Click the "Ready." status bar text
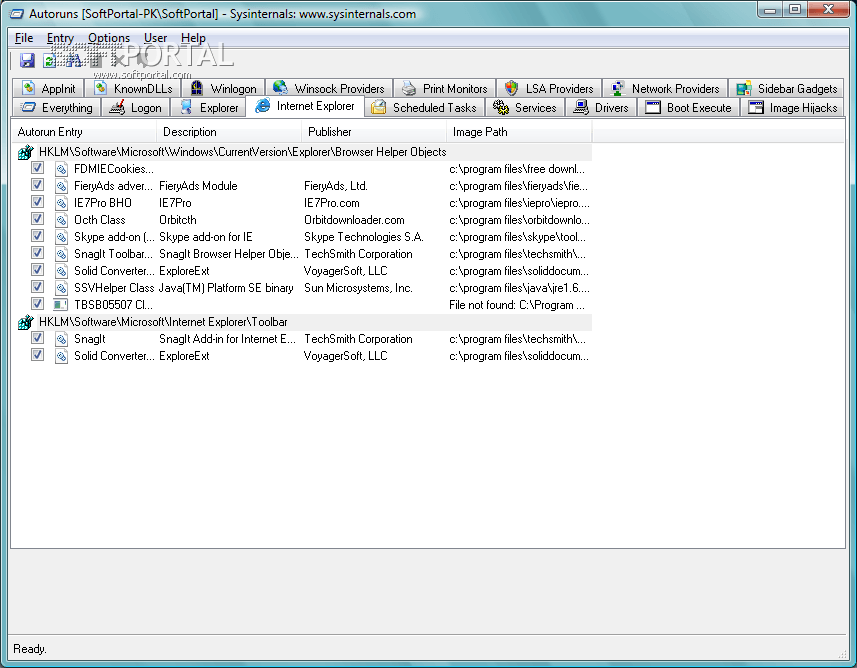The image size is (857, 668). pos(30,649)
